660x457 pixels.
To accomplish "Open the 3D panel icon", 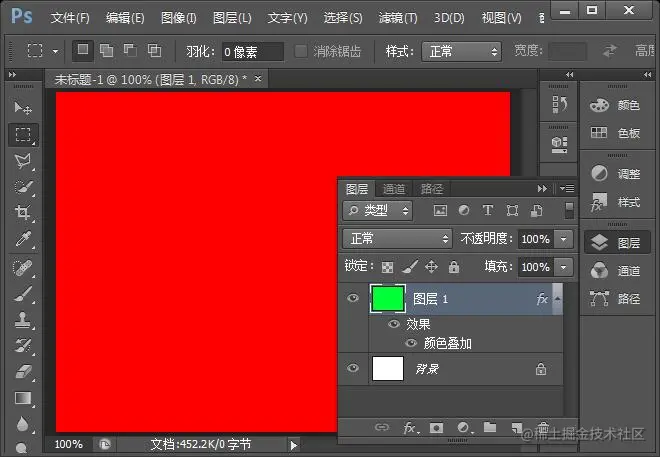I will click(559, 144).
